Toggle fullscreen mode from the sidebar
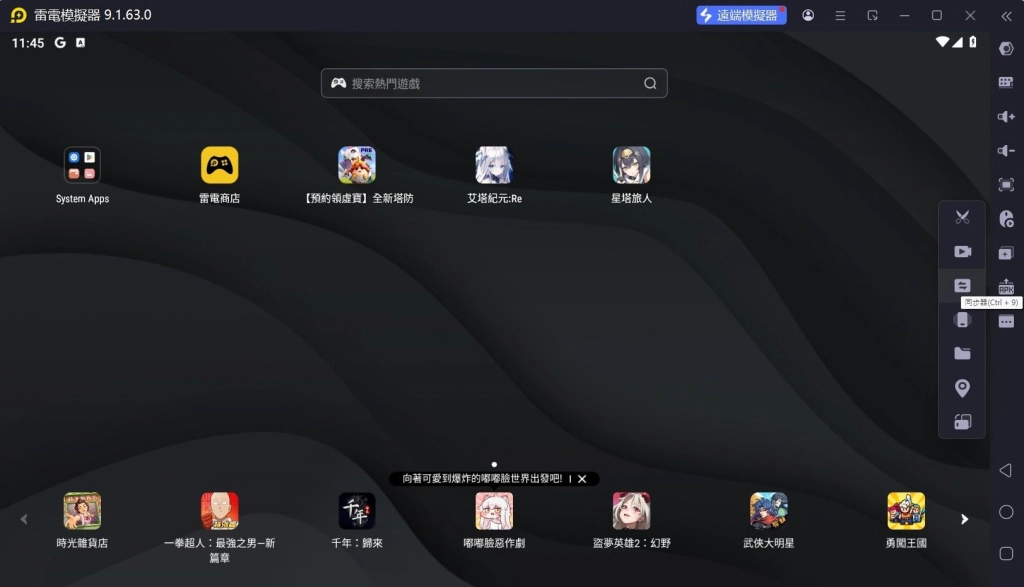1024x587 pixels. 1006,185
